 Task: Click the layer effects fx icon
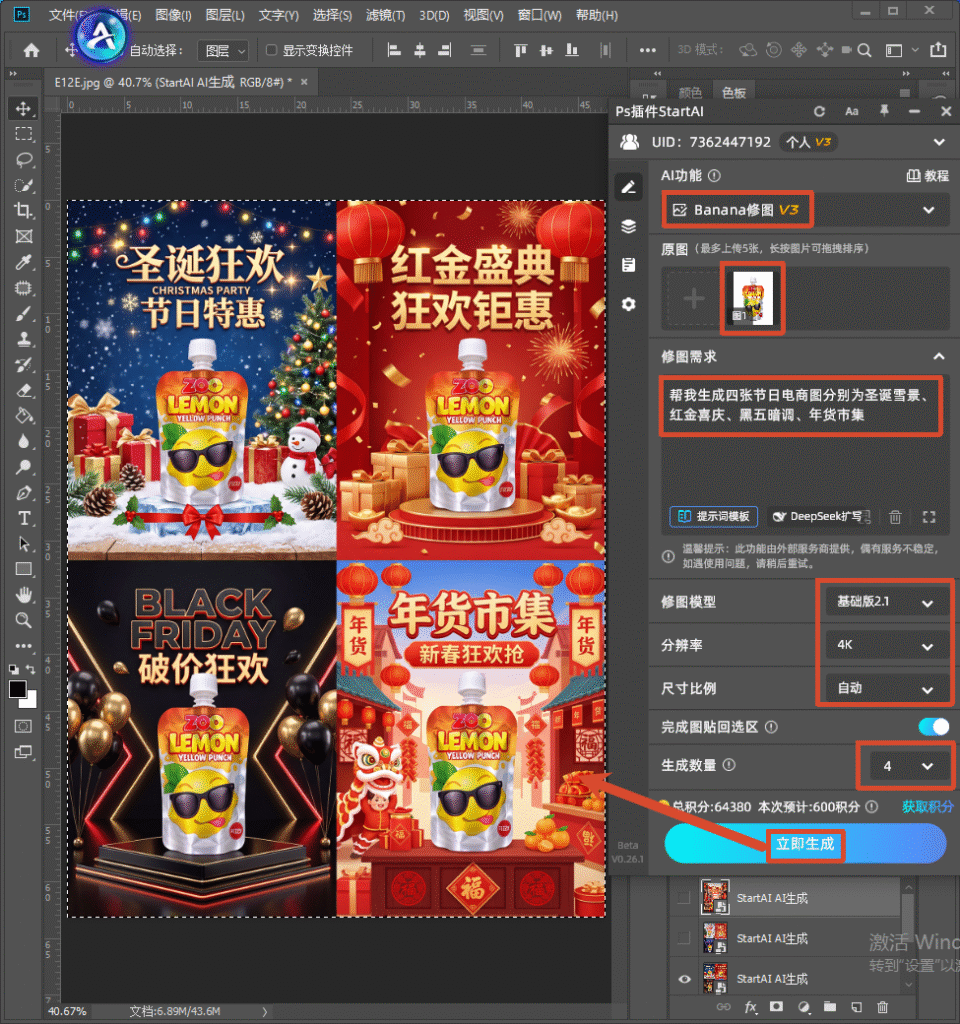750,1007
